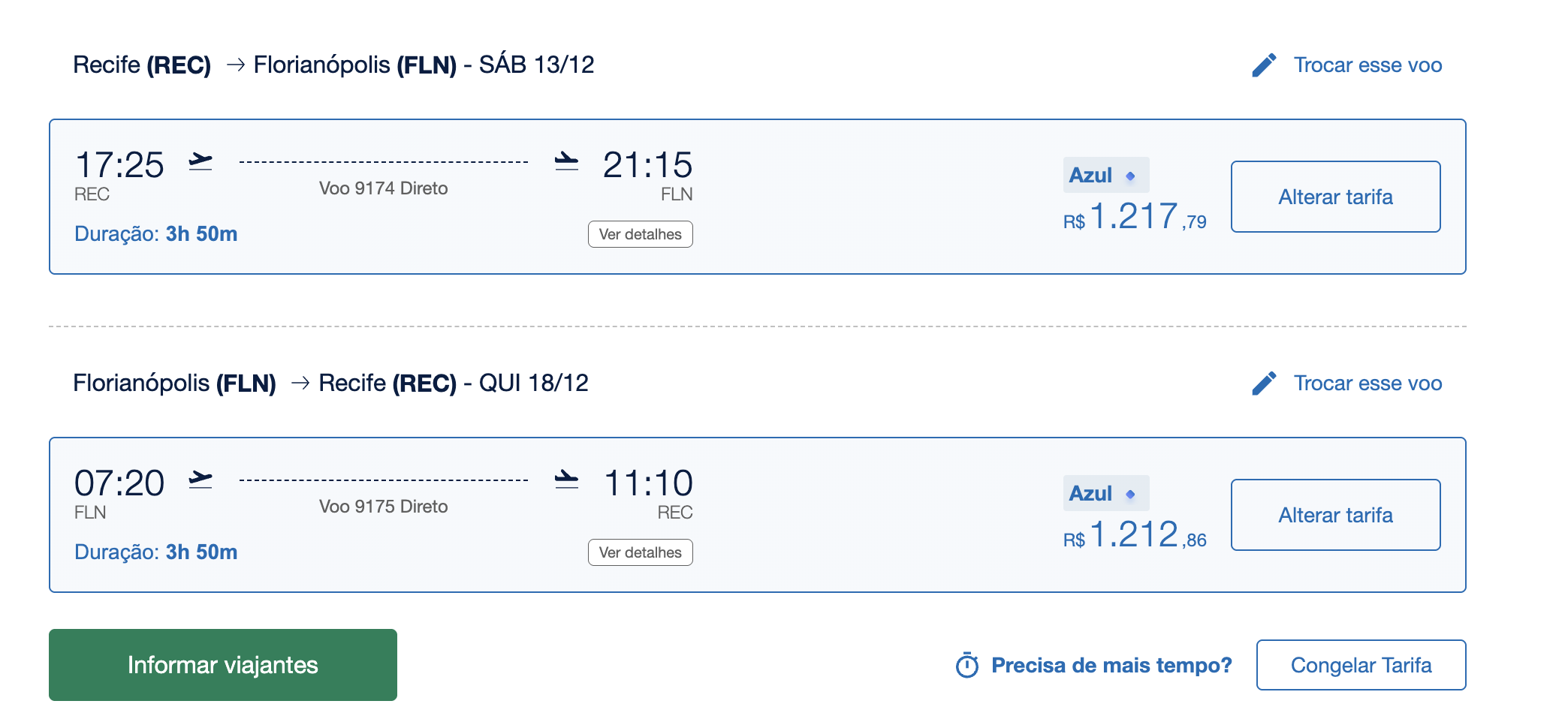Click departure plane icon beside 07:20
The height and width of the screenshot is (722, 1568).
click(201, 480)
